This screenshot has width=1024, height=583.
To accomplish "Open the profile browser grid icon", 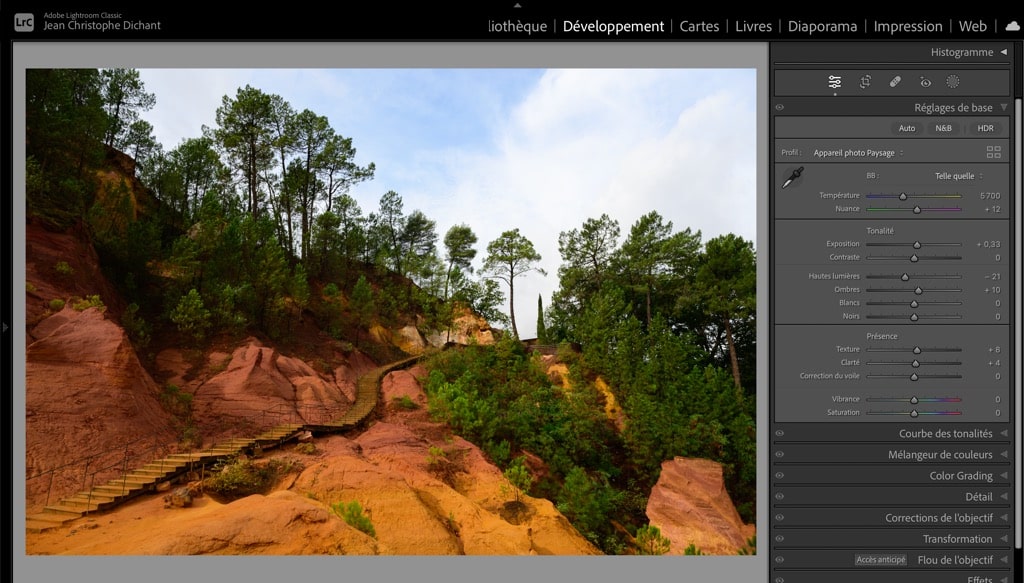I will pos(993,152).
